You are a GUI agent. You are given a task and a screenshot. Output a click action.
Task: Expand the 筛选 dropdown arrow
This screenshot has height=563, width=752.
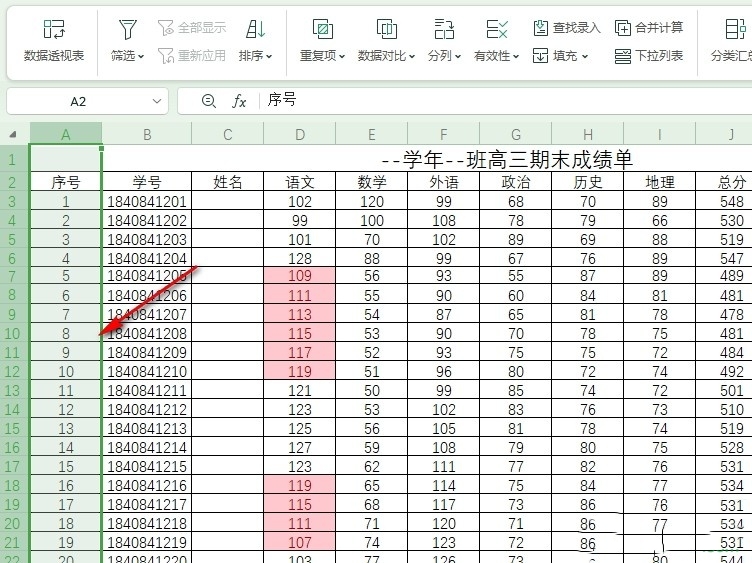point(141,57)
